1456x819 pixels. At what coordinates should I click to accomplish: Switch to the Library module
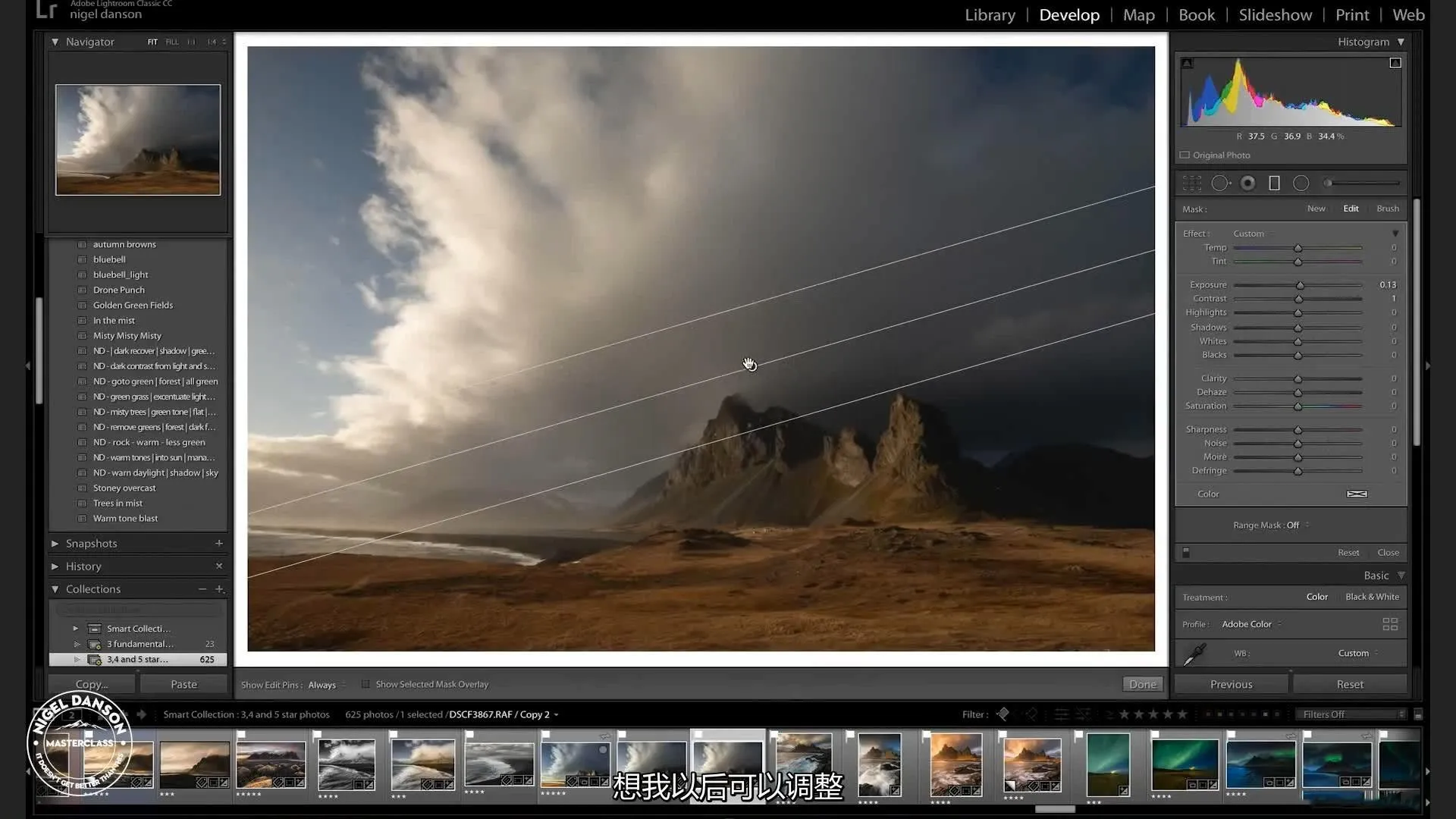tap(990, 15)
